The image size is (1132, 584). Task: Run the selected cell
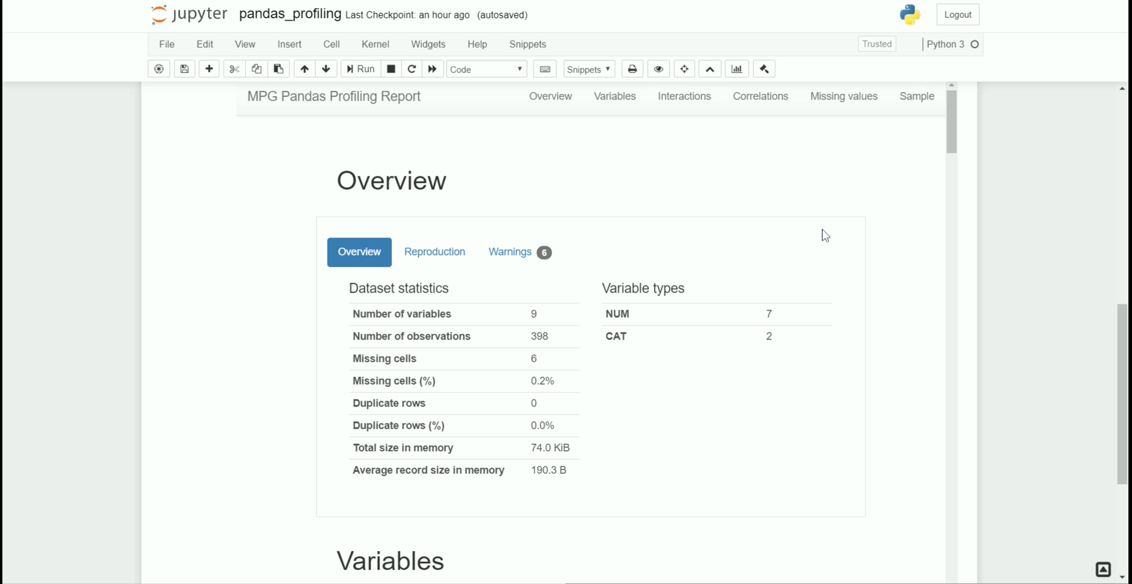[360, 69]
